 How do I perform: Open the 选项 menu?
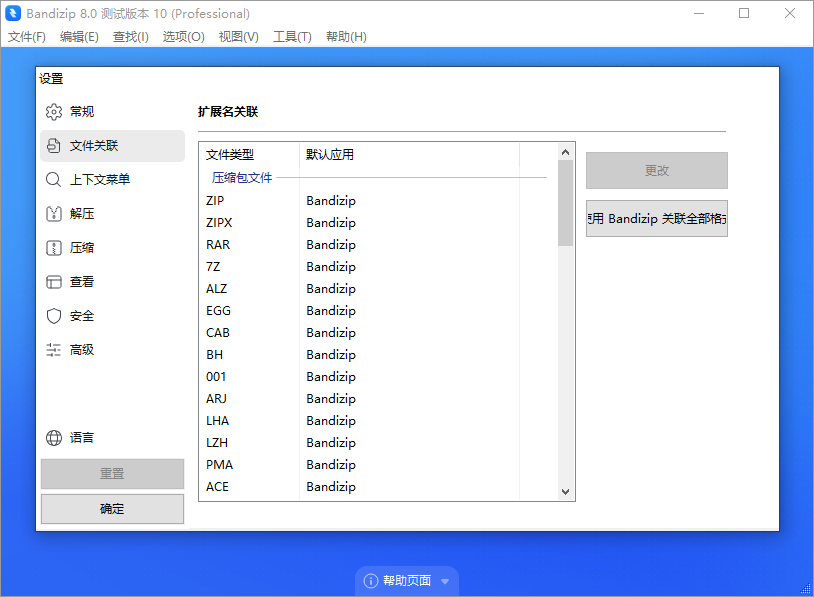(183, 36)
